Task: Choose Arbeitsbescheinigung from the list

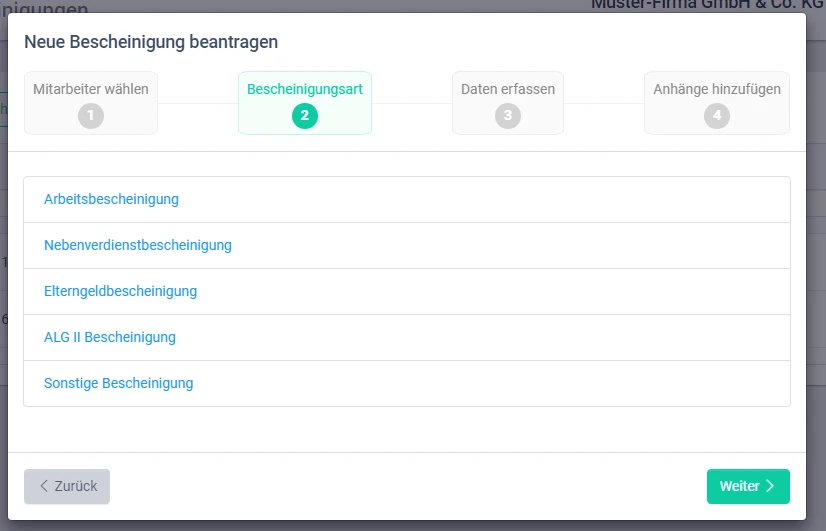Action: point(111,199)
